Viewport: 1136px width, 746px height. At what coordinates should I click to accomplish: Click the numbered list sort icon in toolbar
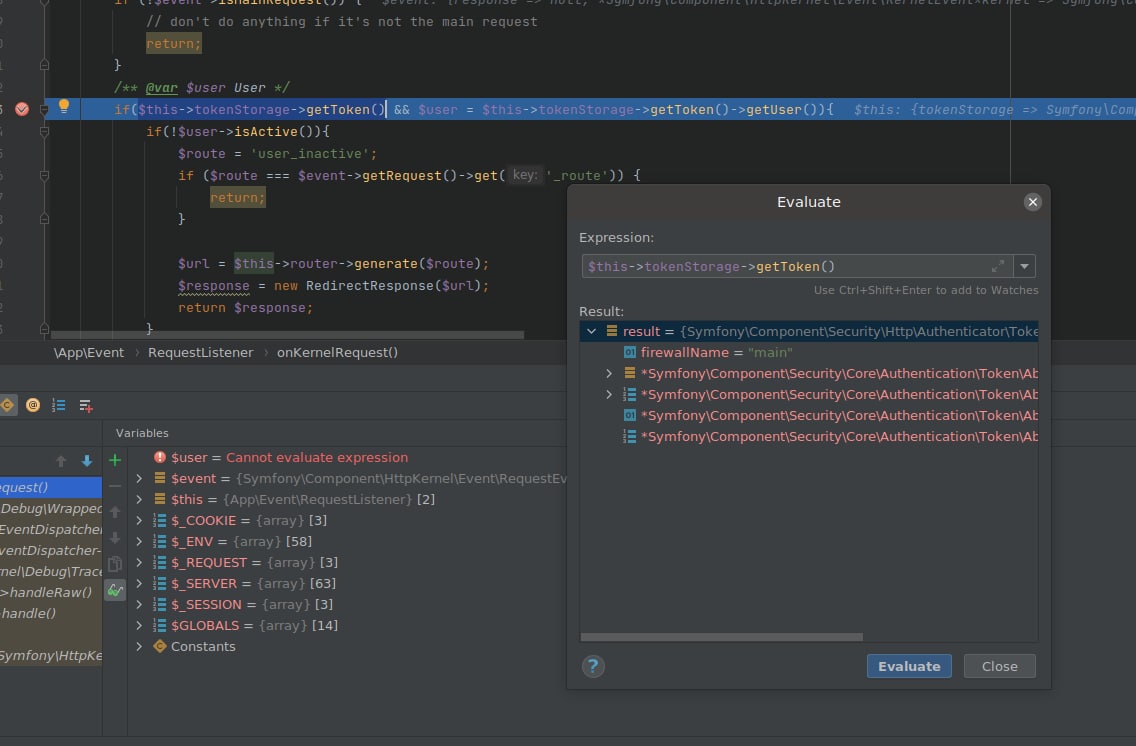59,405
